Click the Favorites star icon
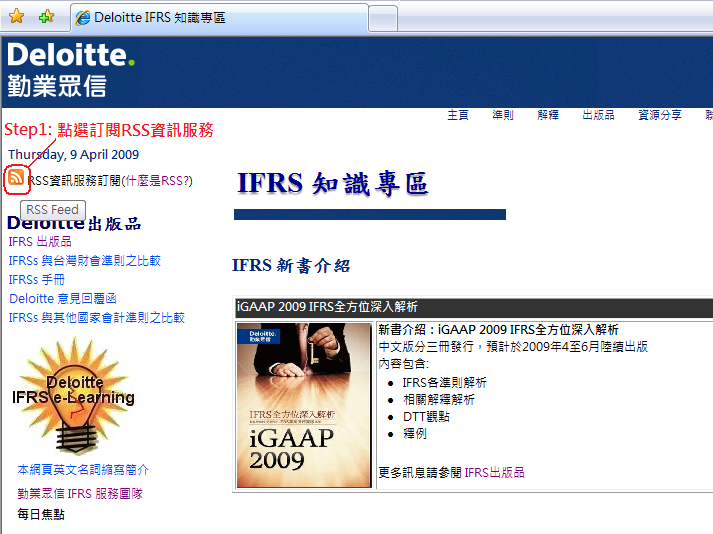The width and height of the screenshot is (713, 534). (x=16, y=16)
